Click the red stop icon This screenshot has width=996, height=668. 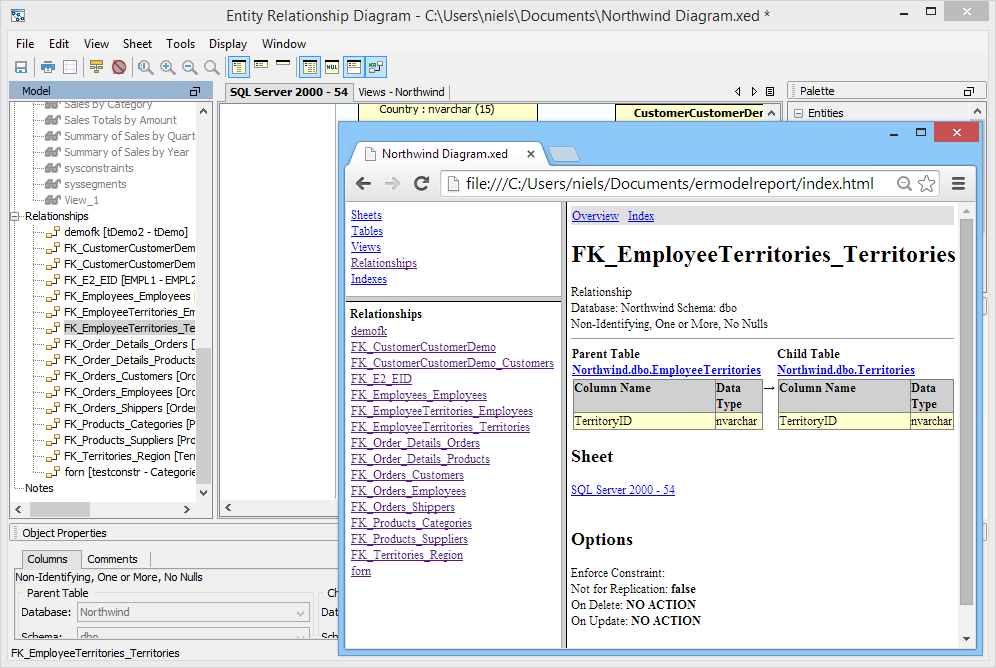[x=119, y=67]
